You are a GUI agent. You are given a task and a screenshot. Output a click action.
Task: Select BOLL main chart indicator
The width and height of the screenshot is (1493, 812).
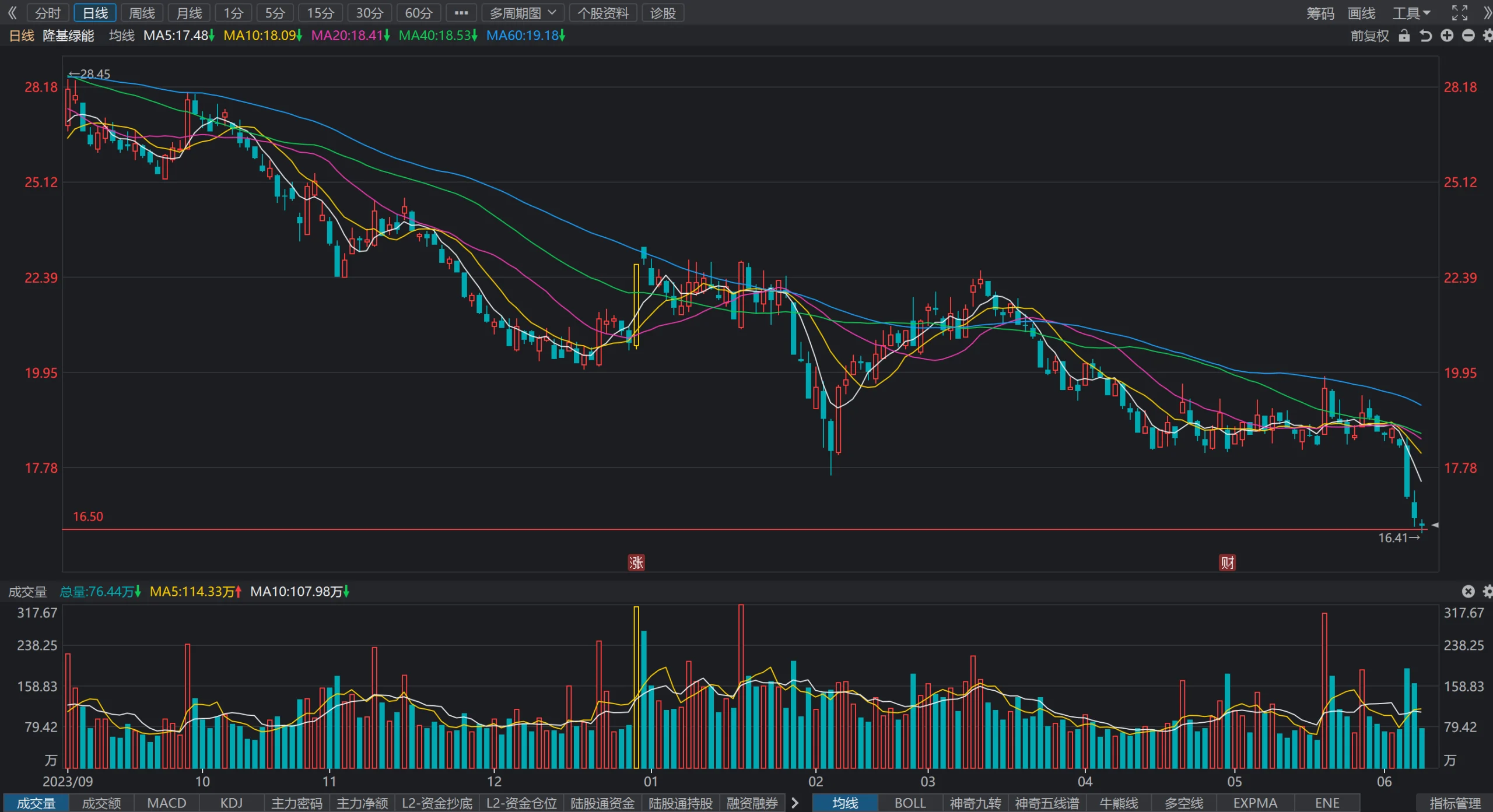pos(910,803)
